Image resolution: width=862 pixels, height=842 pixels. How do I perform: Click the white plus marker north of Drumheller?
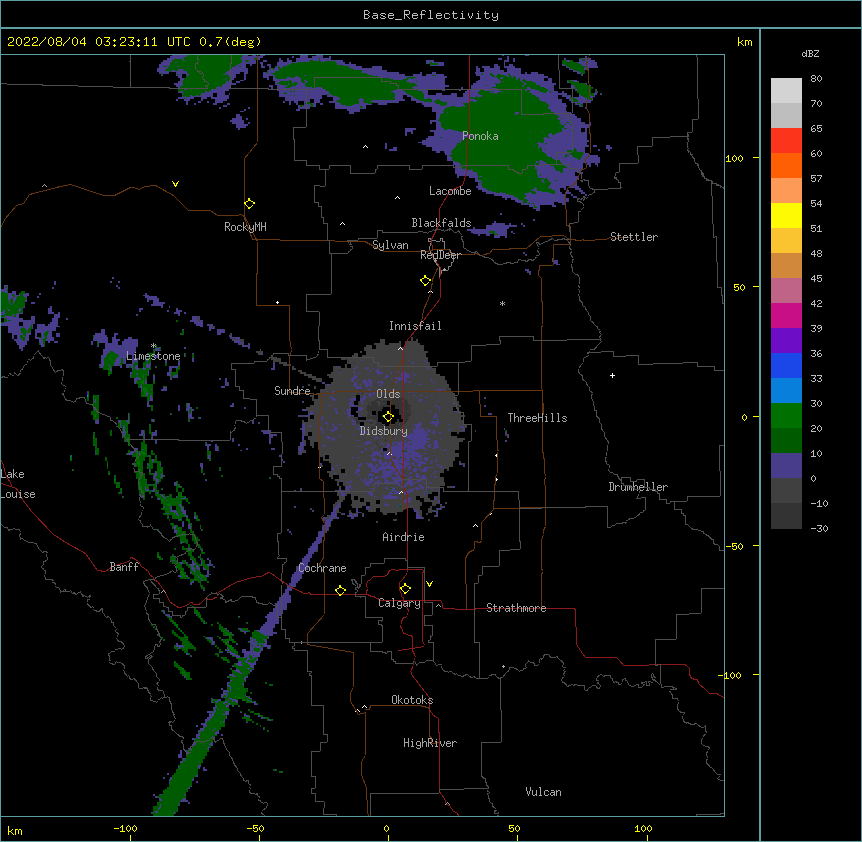[x=612, y=375]
